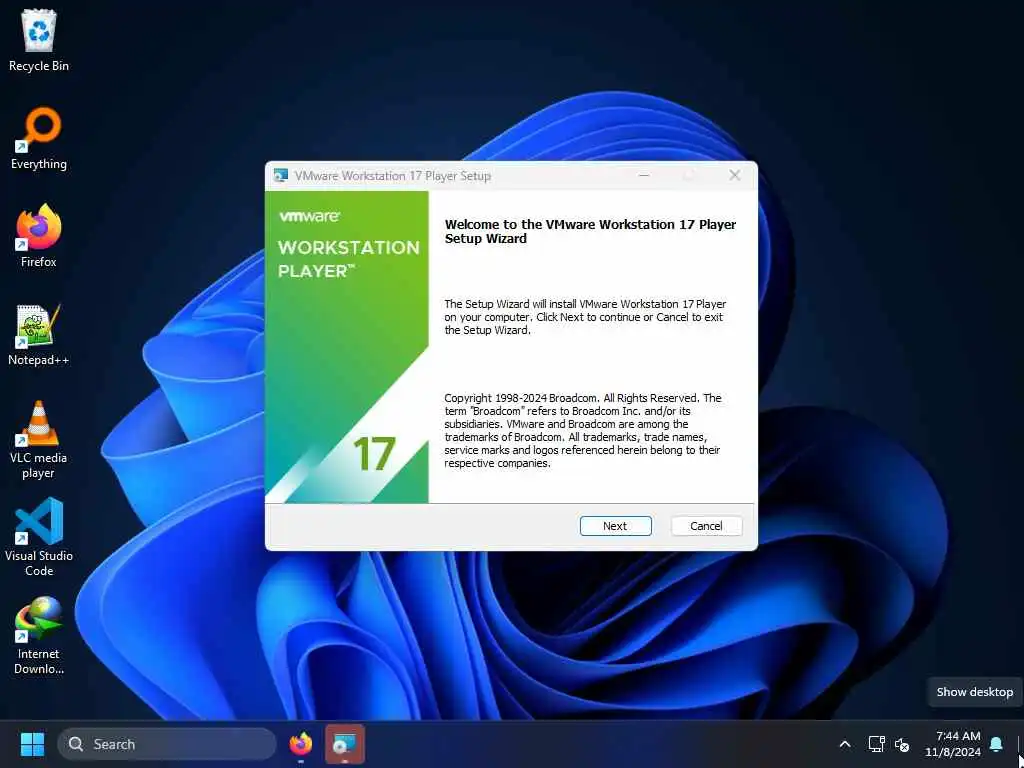Click the VMware setup title bar icon
Viewport: 1024px width, 768px height.
point(281,176)
